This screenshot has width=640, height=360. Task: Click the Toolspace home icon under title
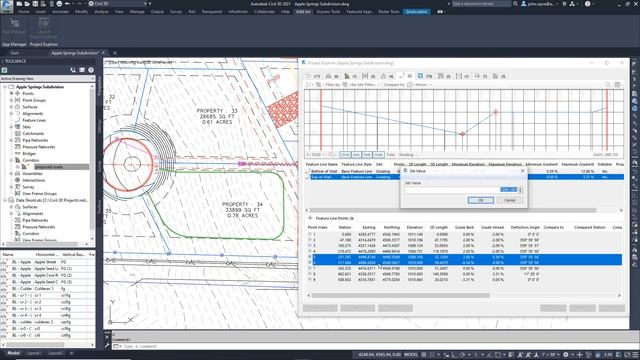[x=4, y=70]
